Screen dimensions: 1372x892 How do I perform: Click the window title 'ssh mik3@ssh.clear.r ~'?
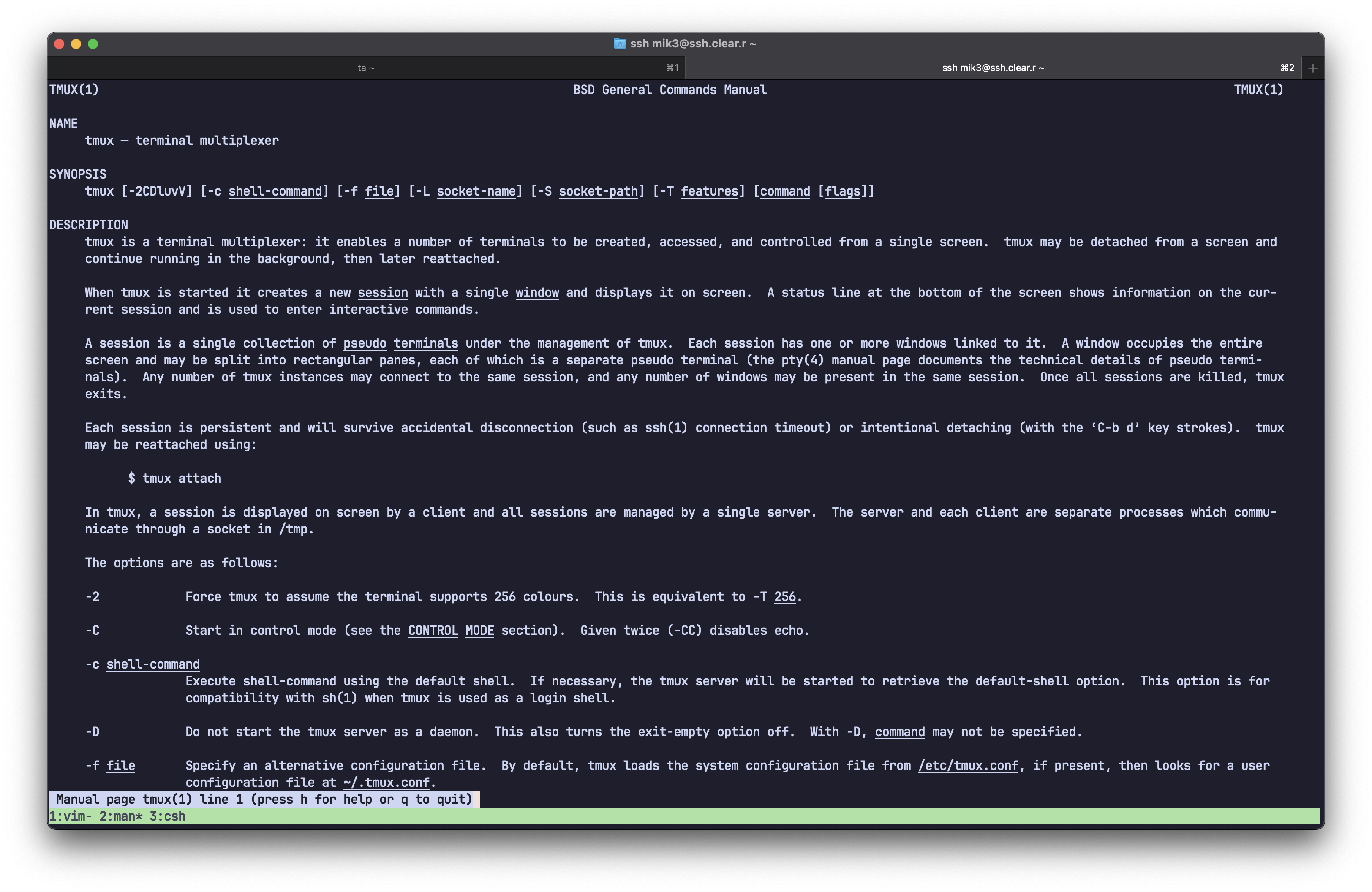point(693,43)
